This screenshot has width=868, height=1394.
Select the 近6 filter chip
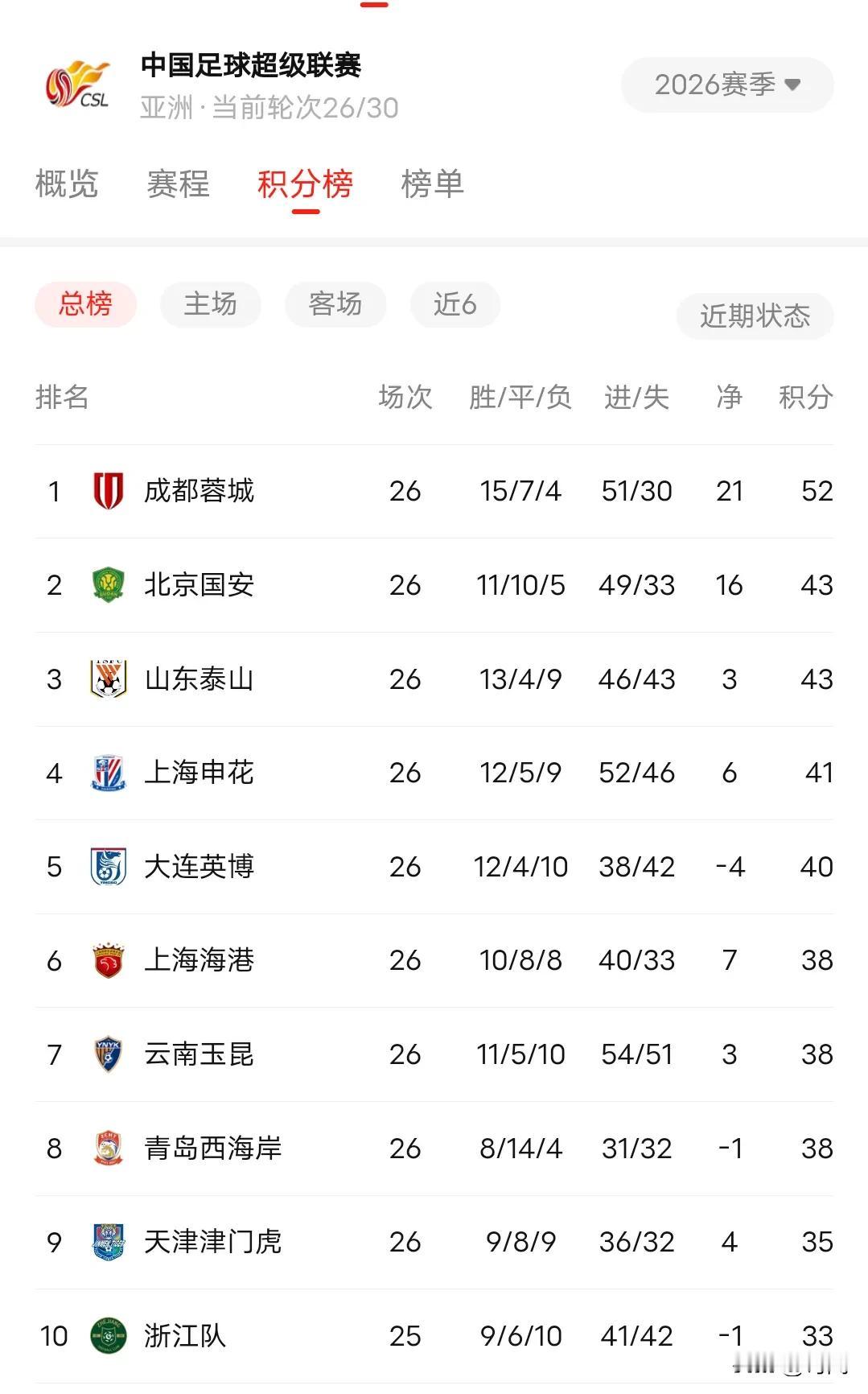(x=455, y=304)
